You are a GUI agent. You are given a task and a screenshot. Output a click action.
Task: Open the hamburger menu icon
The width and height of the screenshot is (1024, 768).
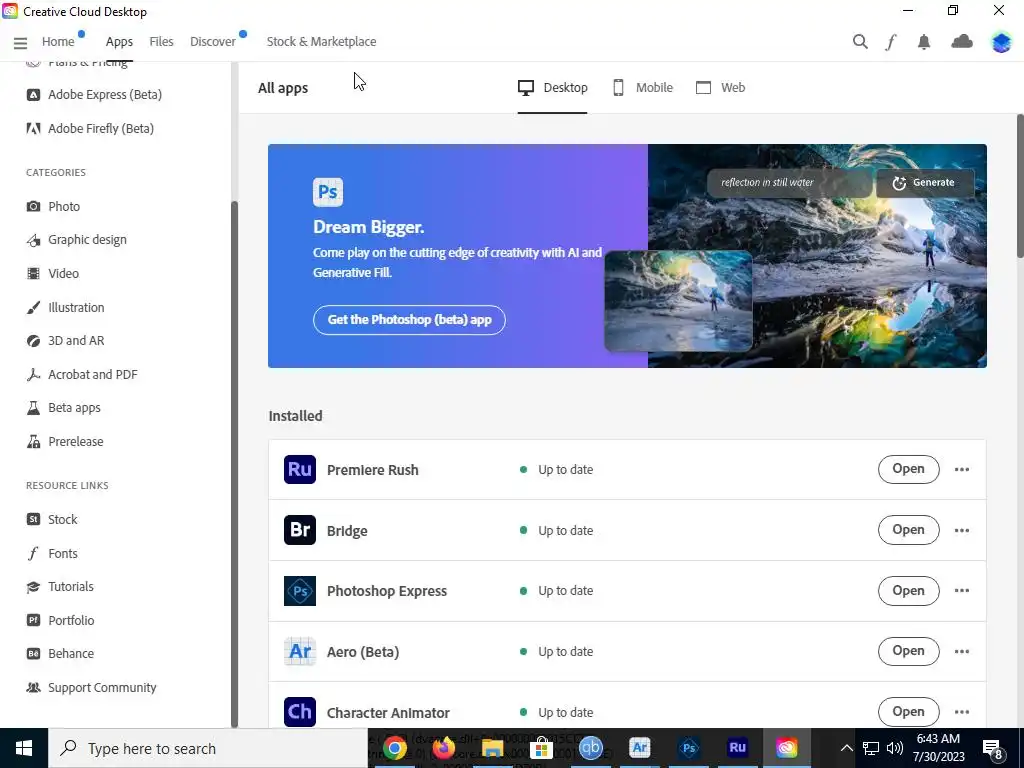pyautogui.click(x=20, y=43)
